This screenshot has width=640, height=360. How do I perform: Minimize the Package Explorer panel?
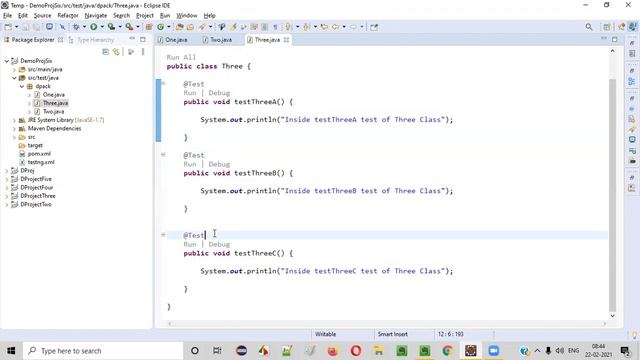pos(132,39)
